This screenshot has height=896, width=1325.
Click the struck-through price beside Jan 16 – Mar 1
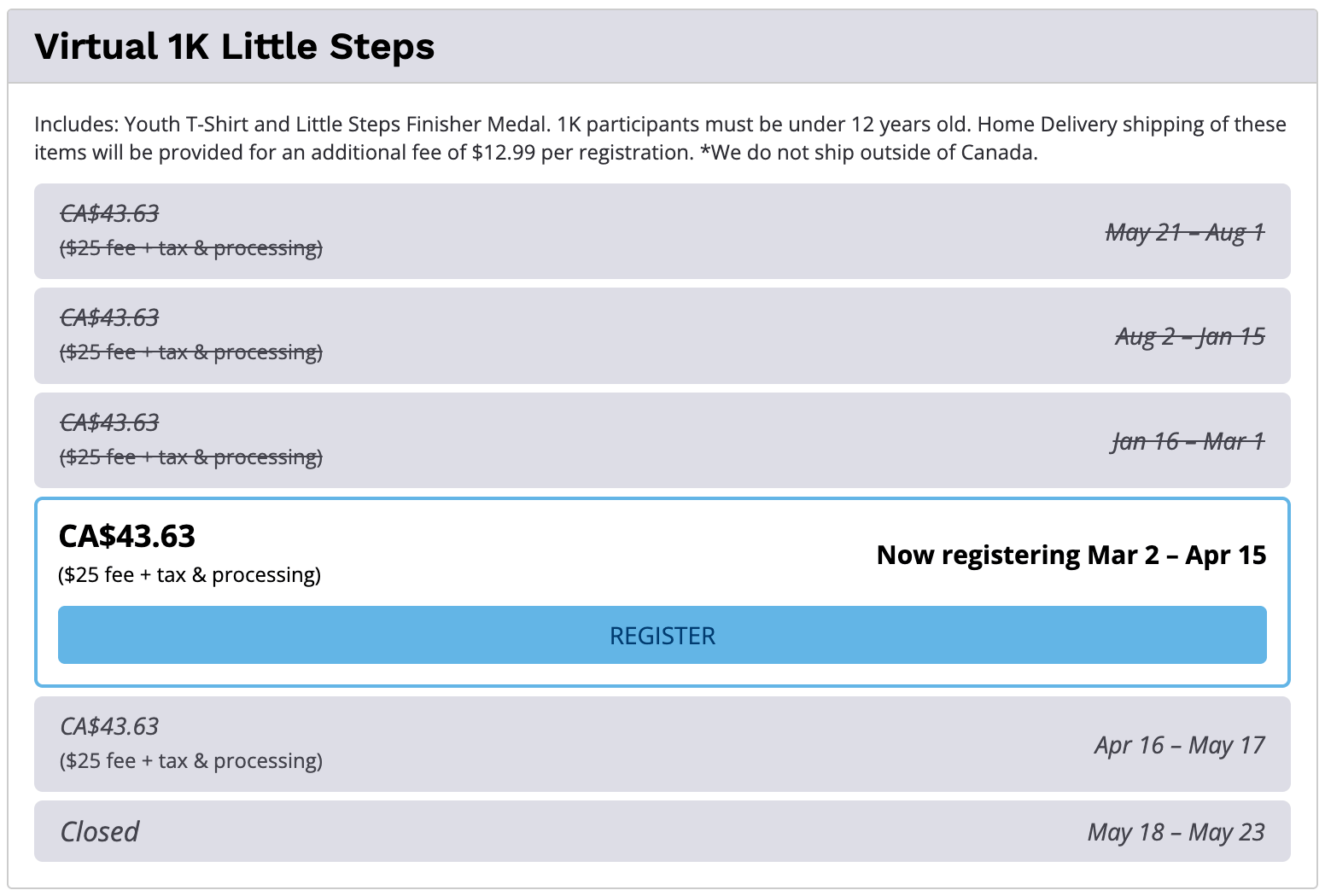click(109, 422)
